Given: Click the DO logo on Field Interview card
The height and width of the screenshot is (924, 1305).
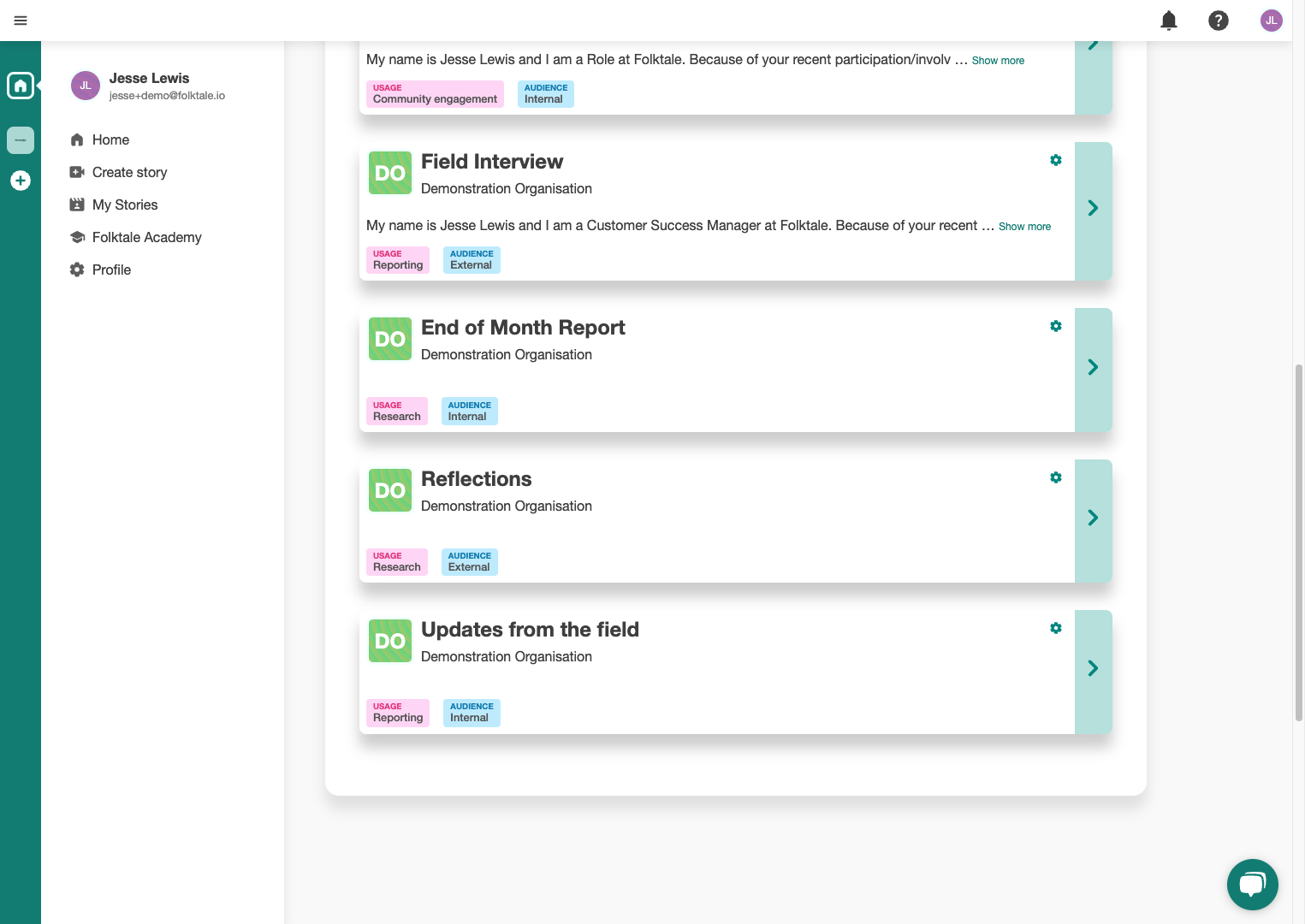Looking at the screenshot, I should tap(390, 173).
